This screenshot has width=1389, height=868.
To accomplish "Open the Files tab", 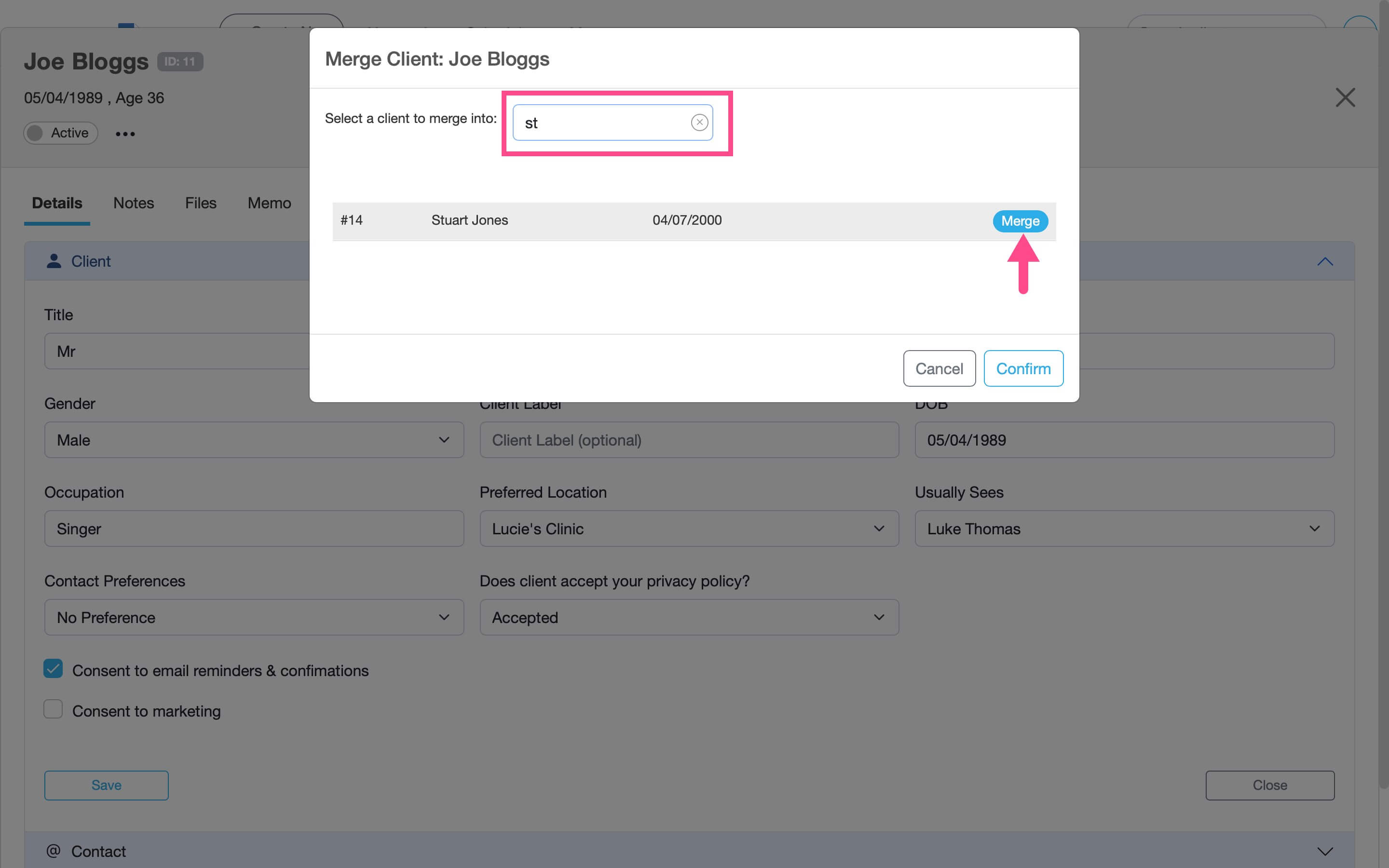I will click(x=200, y=203).
